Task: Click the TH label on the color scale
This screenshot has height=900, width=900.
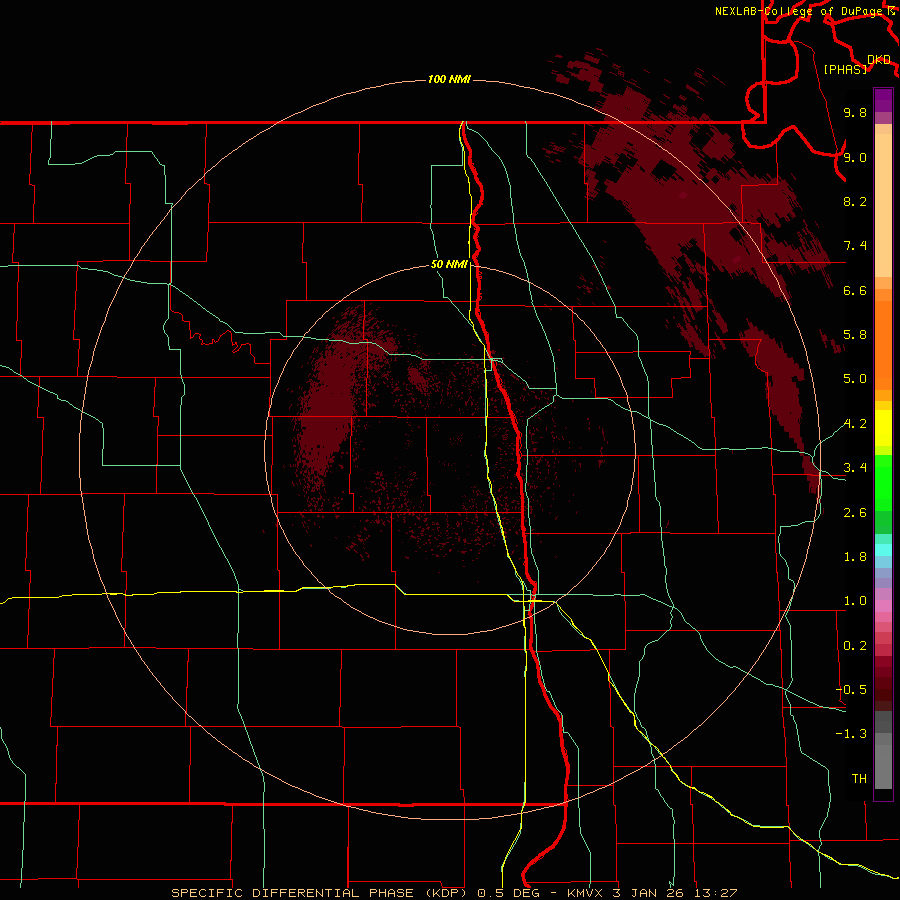Action: click(859, 779)
